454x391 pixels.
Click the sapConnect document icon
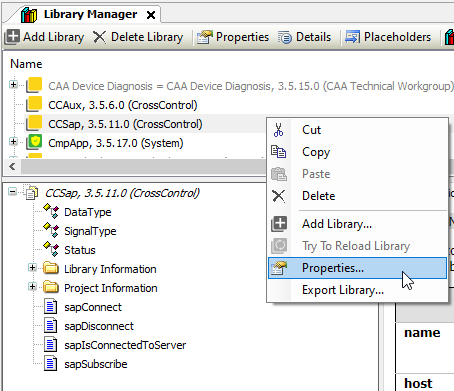50,307
